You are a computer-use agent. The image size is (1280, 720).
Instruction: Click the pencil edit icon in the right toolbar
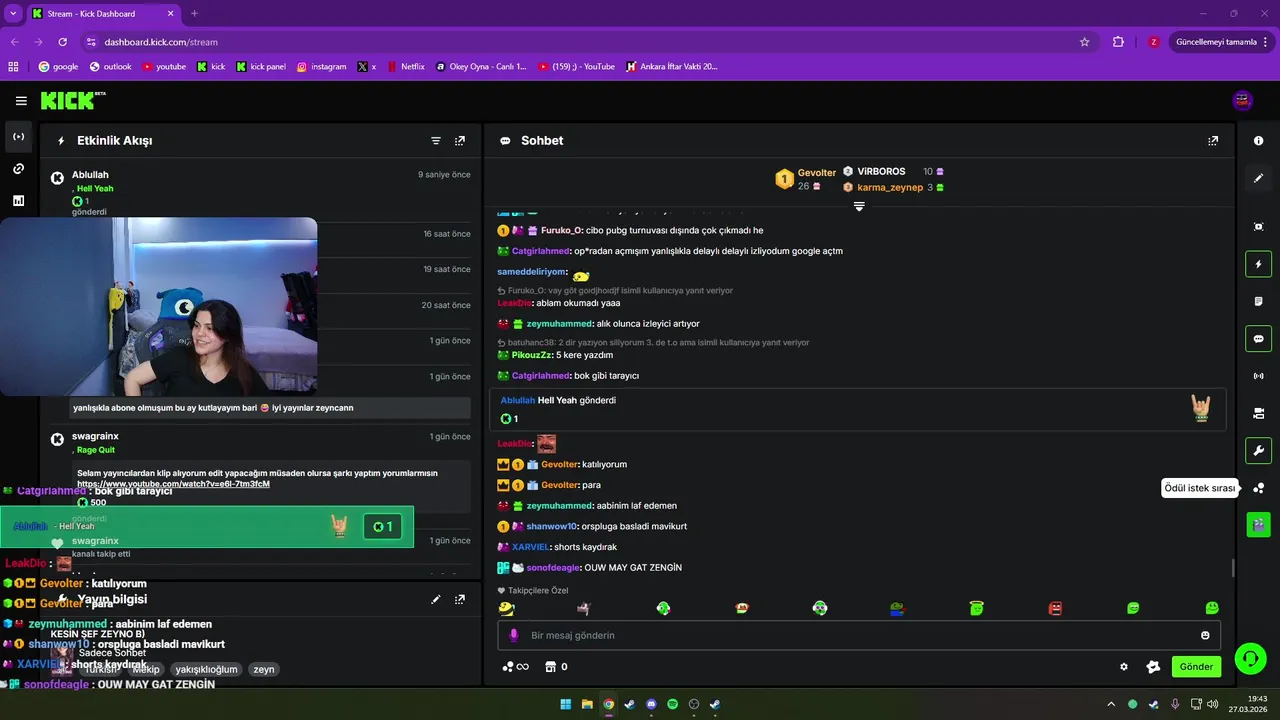coord(1258,178)
